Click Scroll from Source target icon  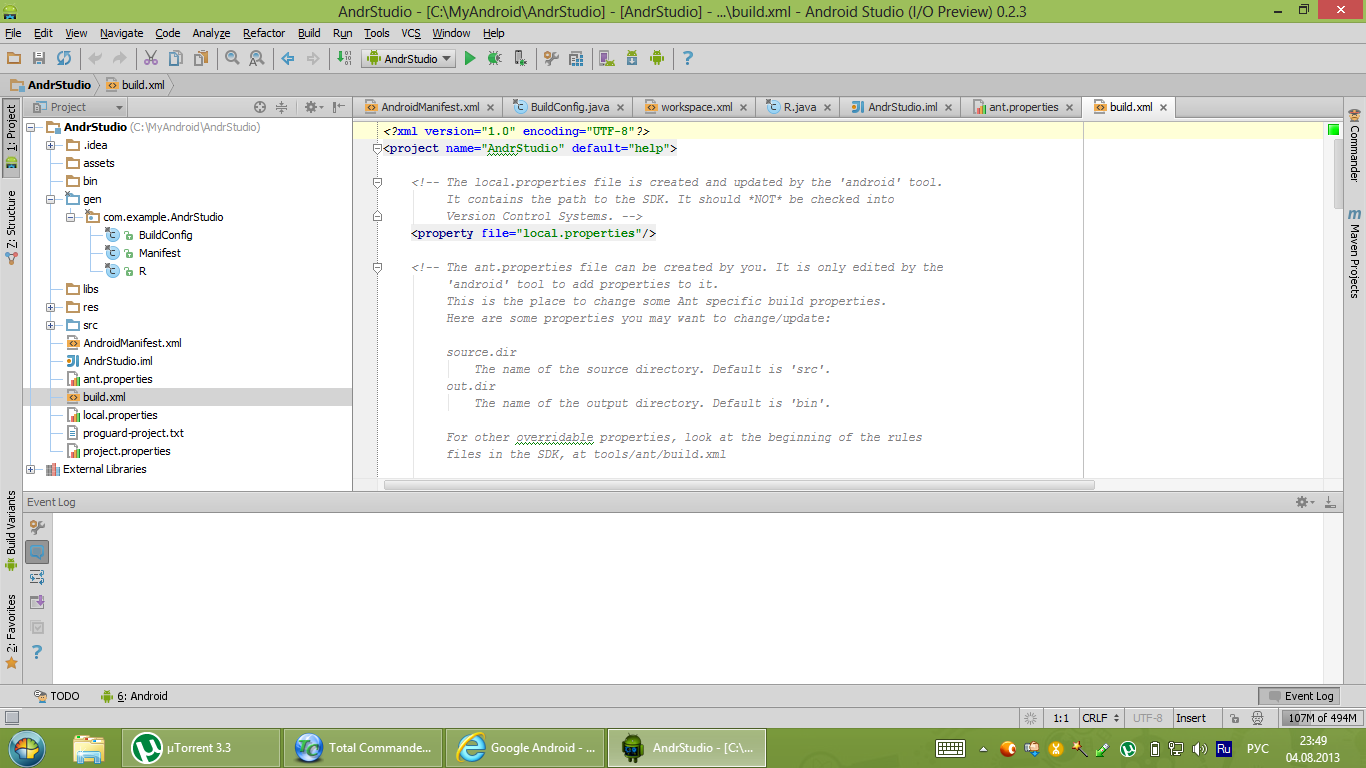coord(260,107)
